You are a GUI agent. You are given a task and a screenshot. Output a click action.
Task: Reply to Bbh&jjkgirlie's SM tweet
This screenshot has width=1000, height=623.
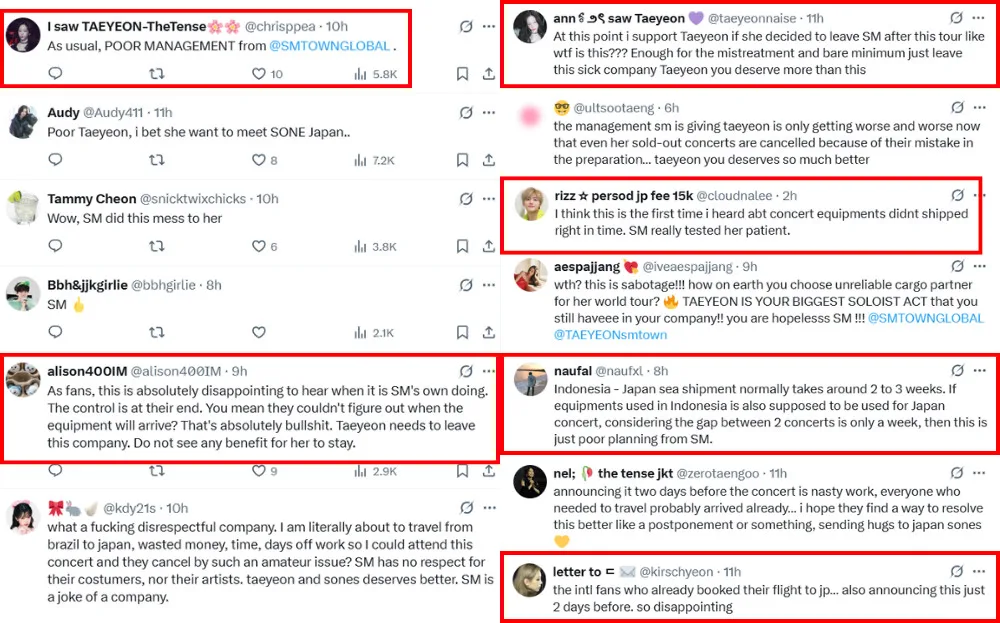pos(55,332)
